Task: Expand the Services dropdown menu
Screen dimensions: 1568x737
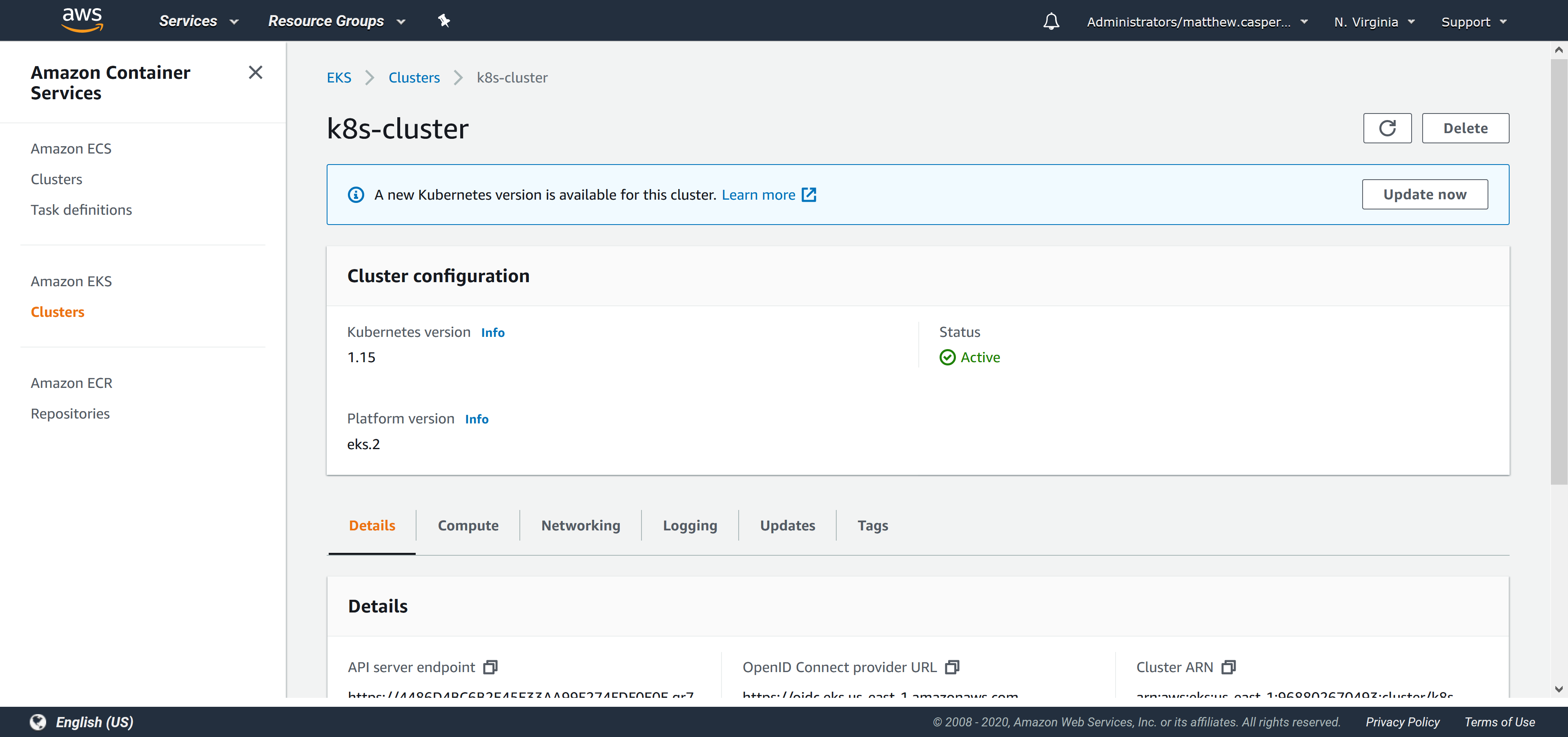Action: tap(198, 21)
